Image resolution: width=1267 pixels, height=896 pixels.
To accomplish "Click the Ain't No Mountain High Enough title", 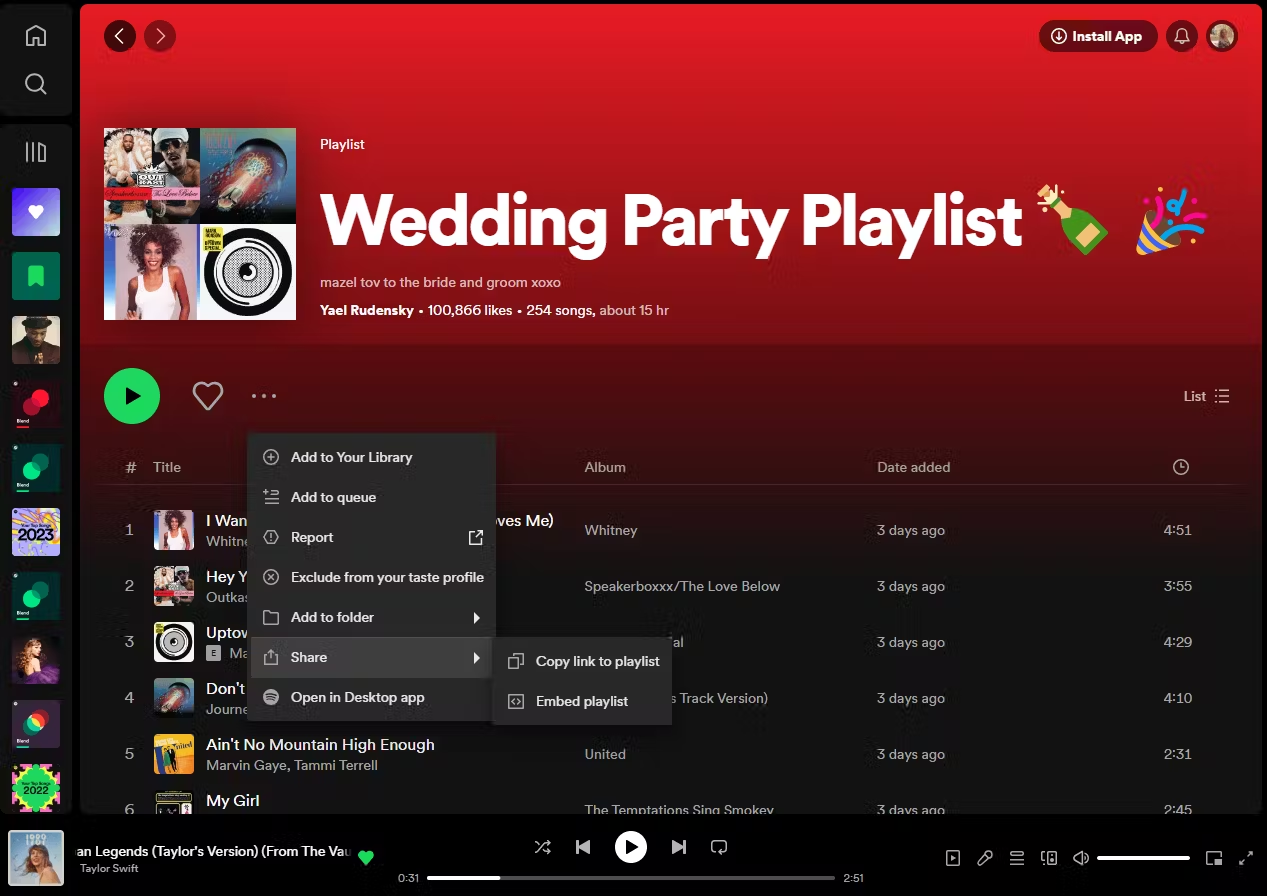I will (320, 744).
